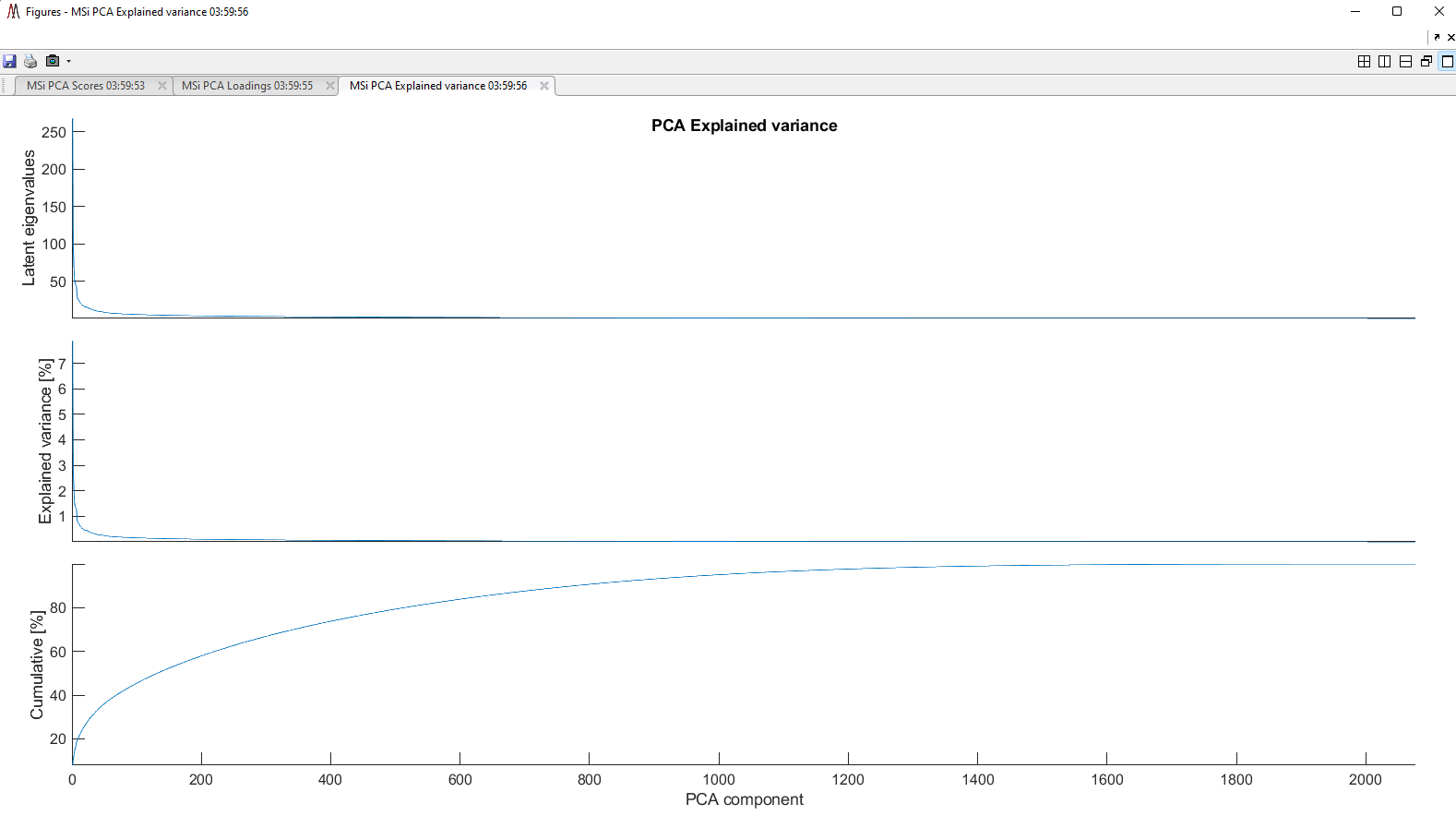
Task: Close the MSi PCA Explained variance tab
Action: 544,86
